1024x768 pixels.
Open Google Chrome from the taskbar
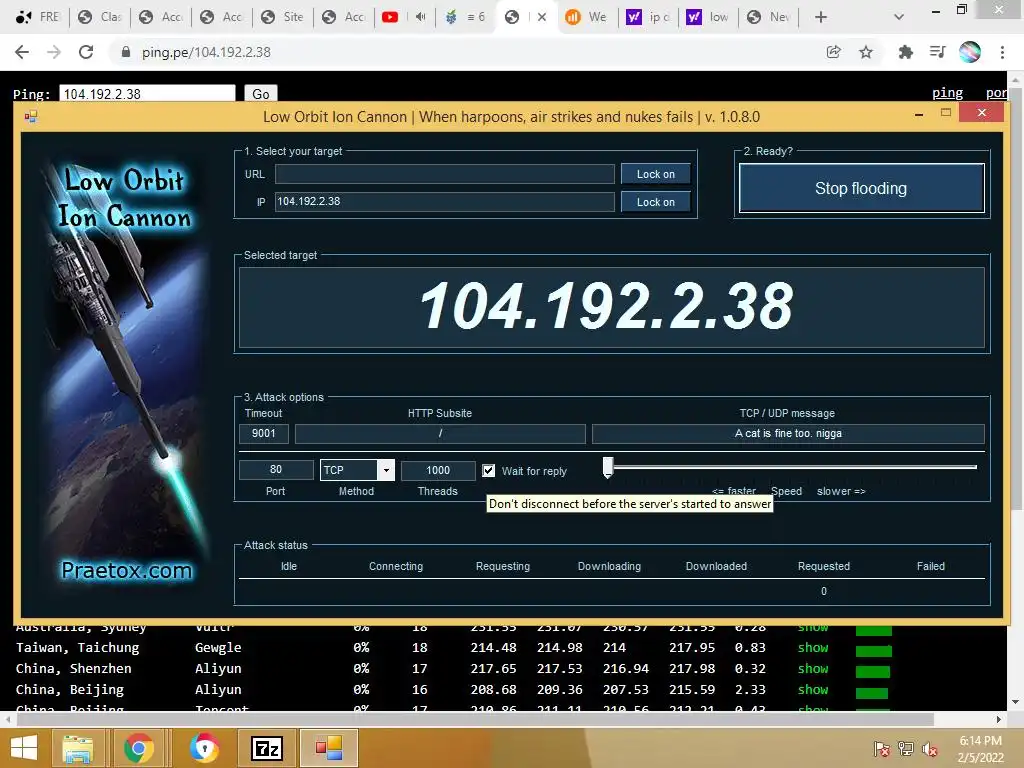click(138, 748)
